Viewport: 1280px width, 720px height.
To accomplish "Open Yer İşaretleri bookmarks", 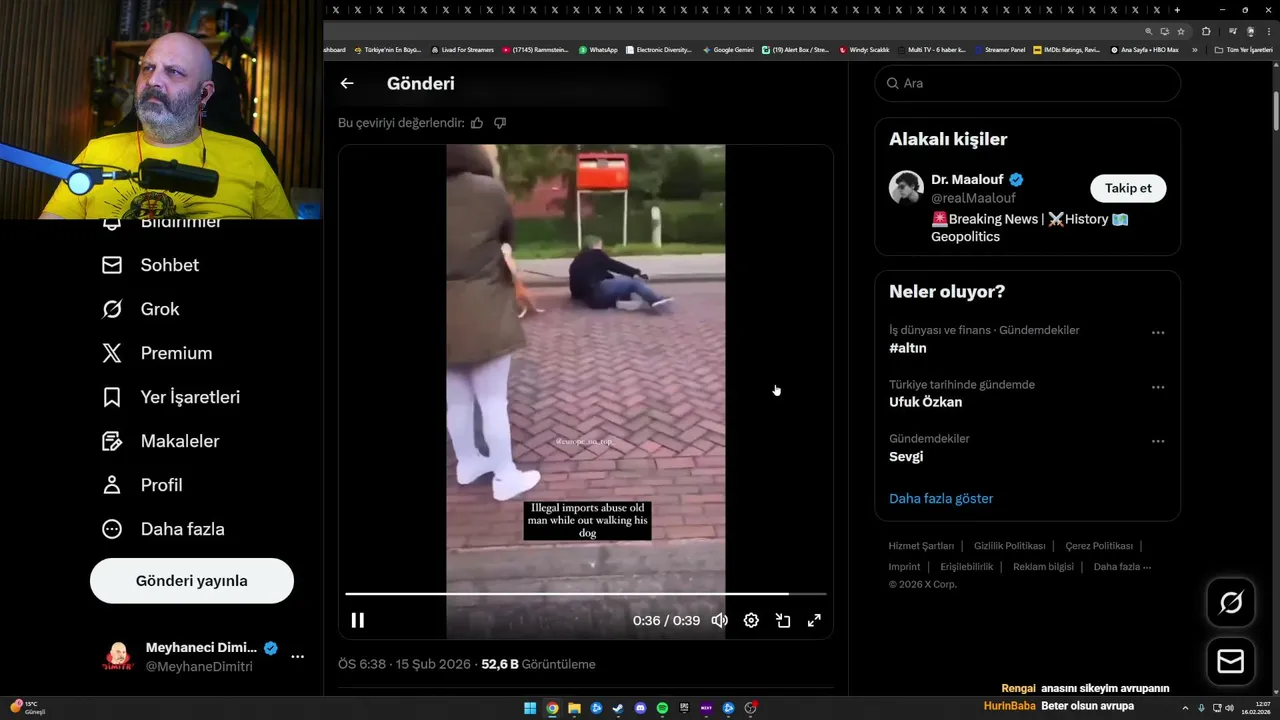I will (x=171, y=397).
